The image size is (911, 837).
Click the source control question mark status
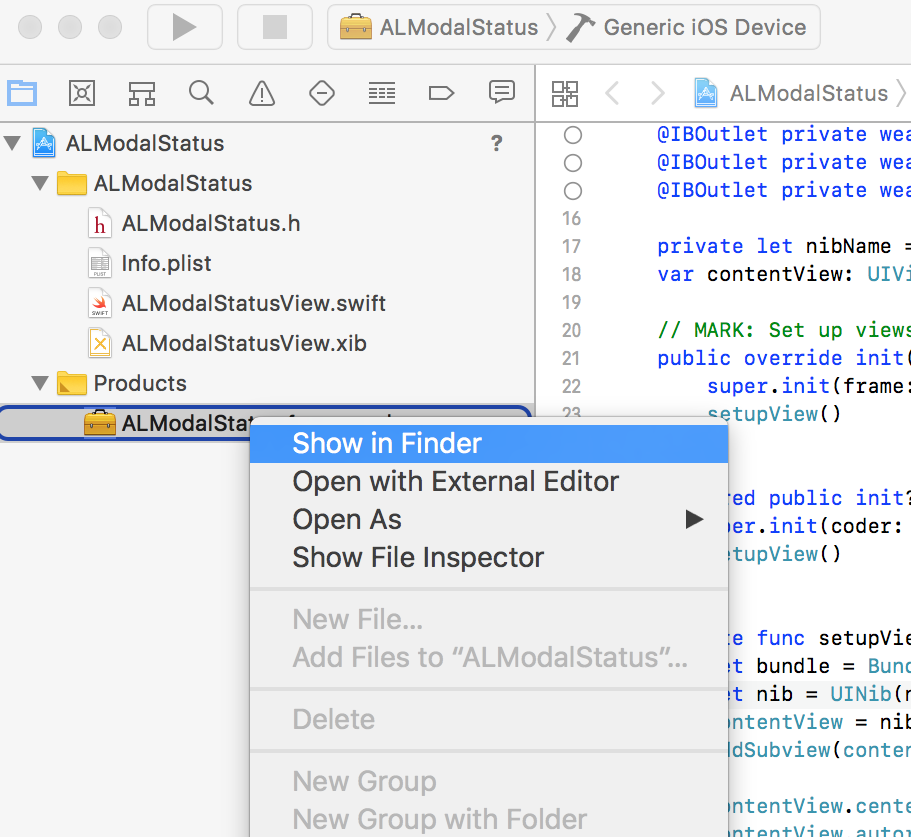[497, 143]
